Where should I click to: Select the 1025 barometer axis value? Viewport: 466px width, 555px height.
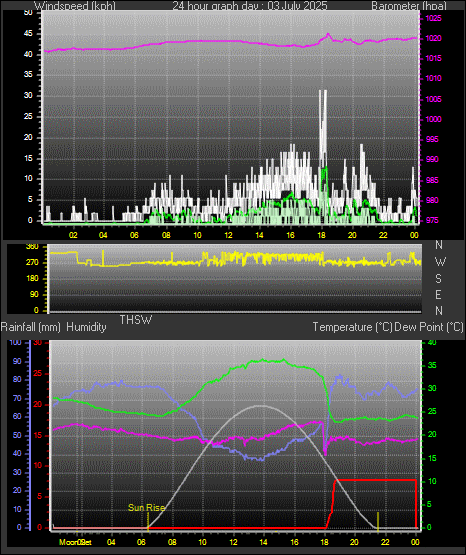433,18
